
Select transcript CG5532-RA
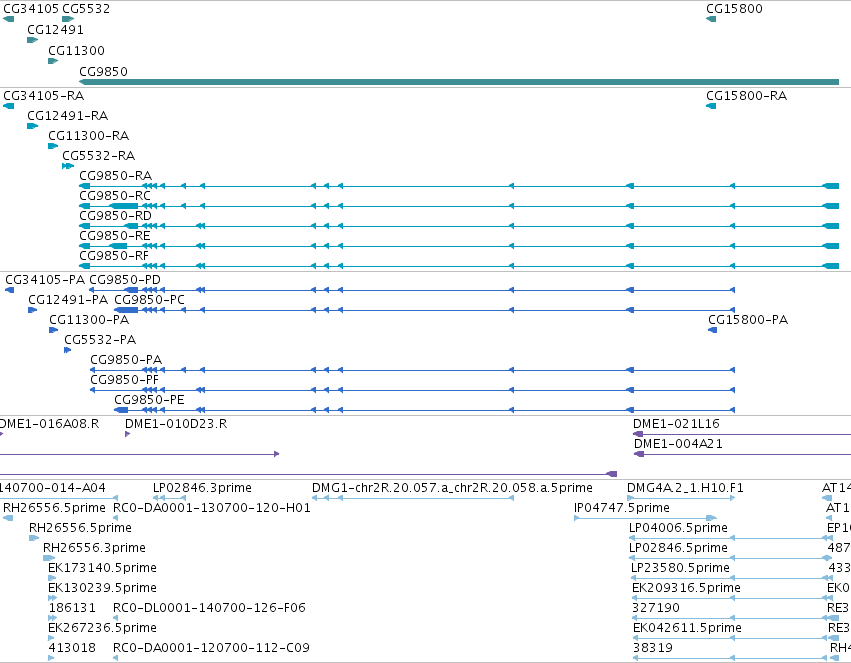(x=99, y=156)
